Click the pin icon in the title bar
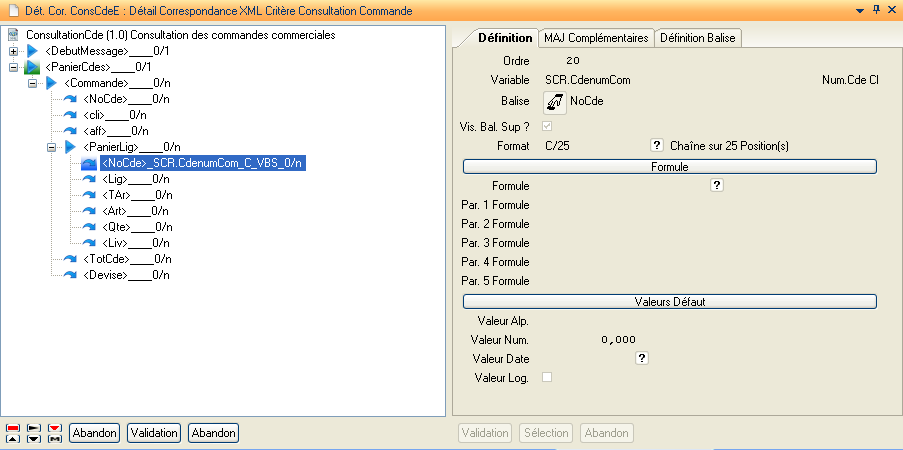Image resolution: width=903 pixels, height=450 pixels. click(877, 9)
